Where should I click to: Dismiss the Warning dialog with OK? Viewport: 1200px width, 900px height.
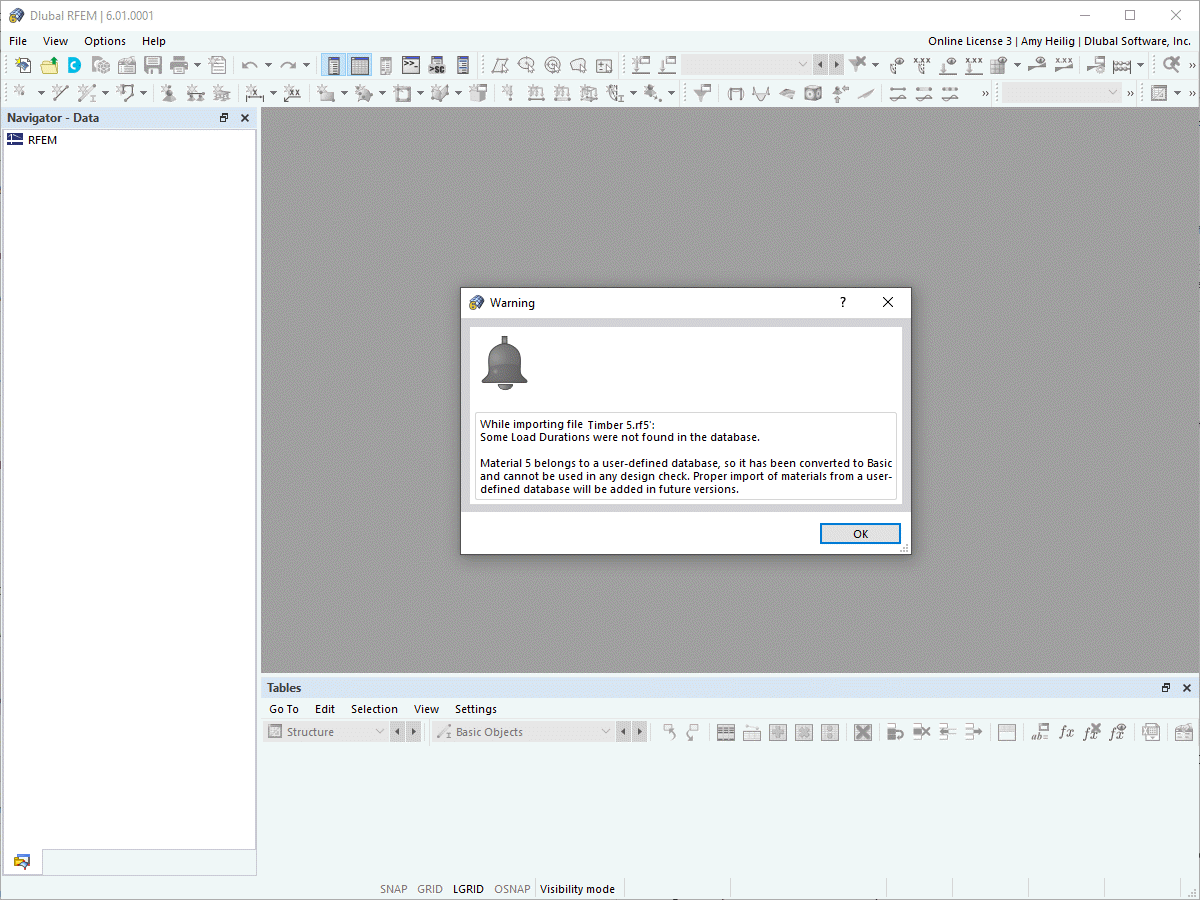(x=860, y=533)
